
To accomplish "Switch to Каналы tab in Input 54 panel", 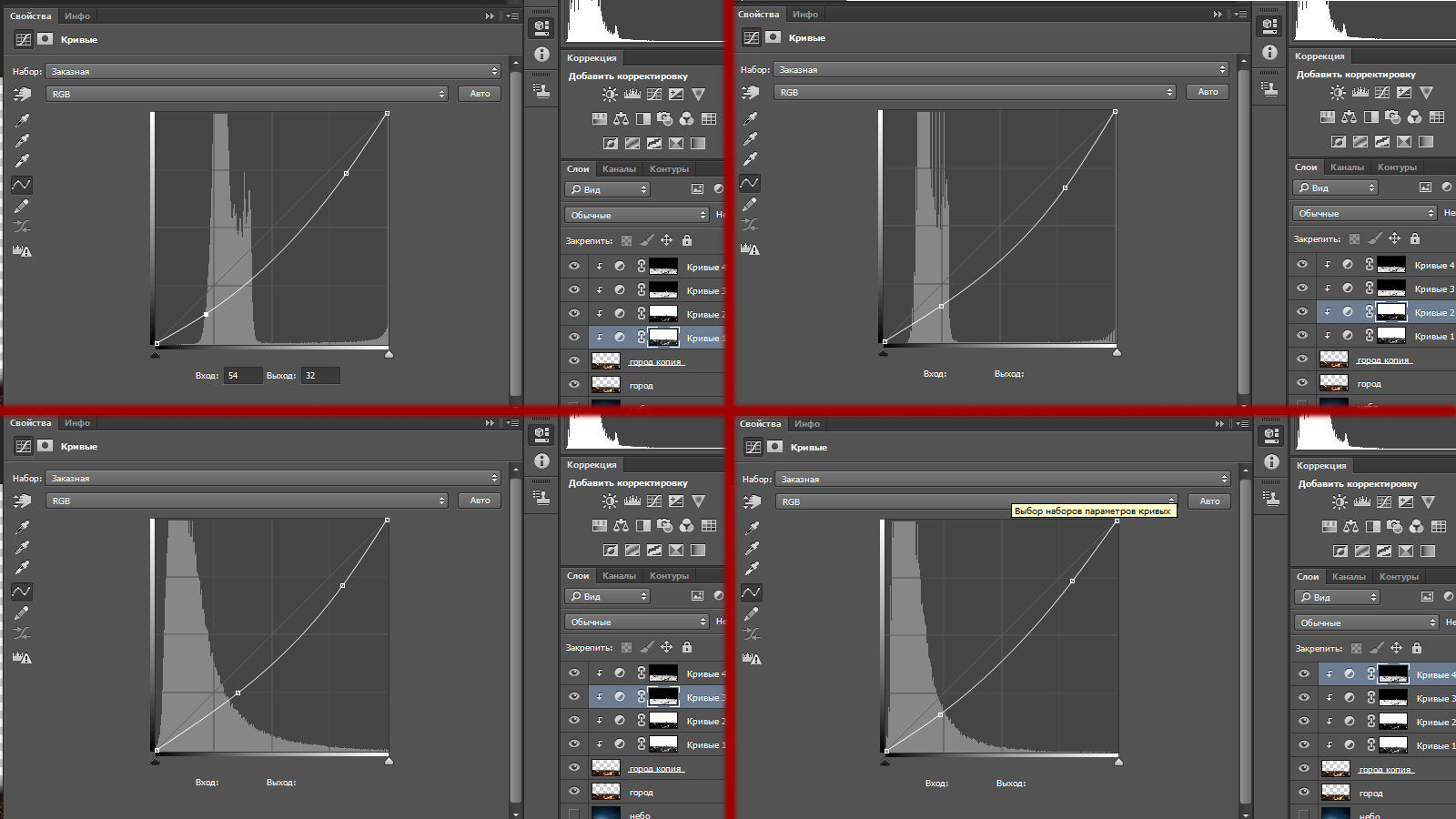I will tap(619, 168).
